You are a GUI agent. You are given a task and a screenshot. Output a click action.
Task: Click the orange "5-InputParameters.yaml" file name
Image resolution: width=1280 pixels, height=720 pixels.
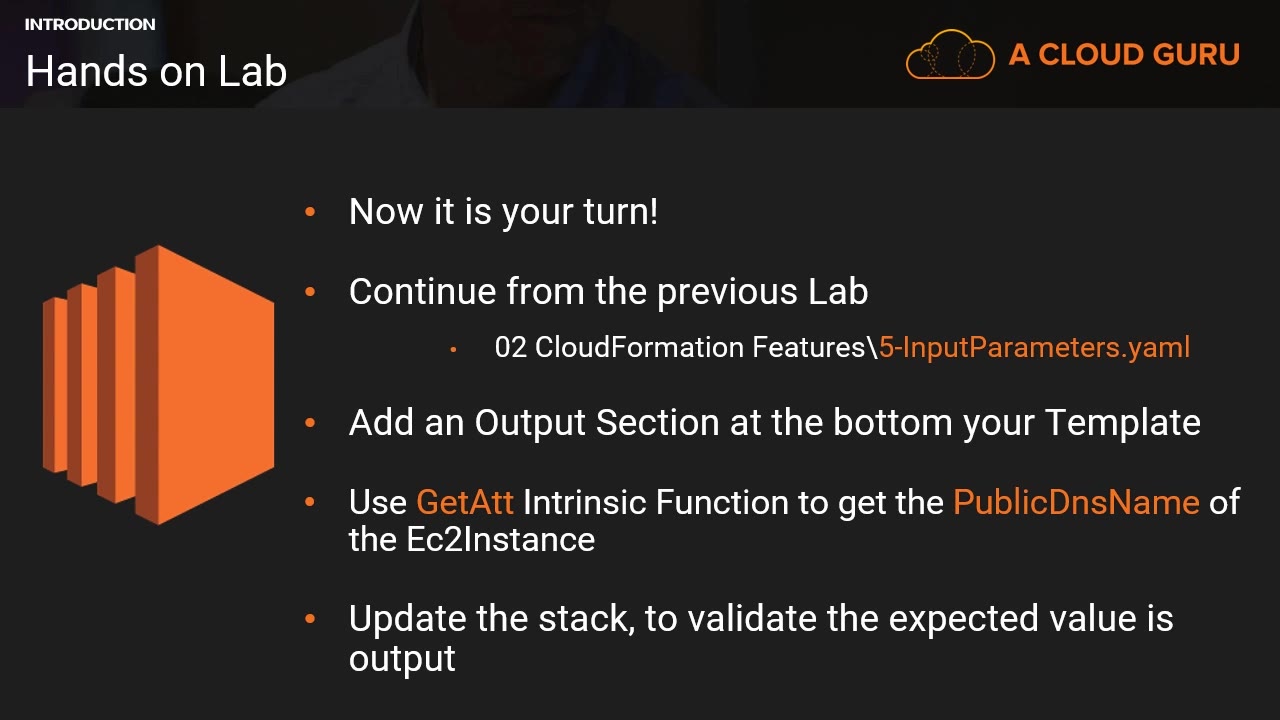click(1034, 348)
